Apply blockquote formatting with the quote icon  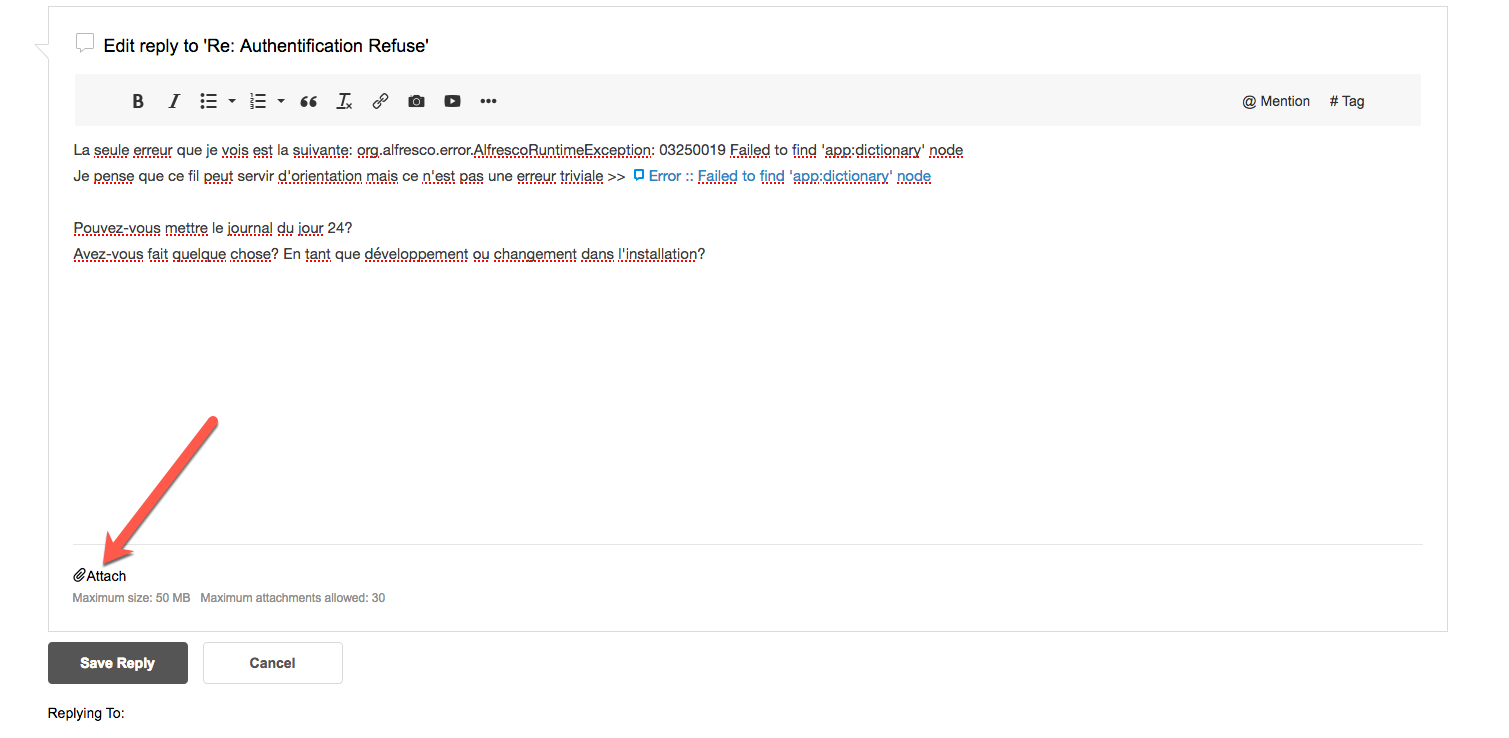(x=309, y=101)
